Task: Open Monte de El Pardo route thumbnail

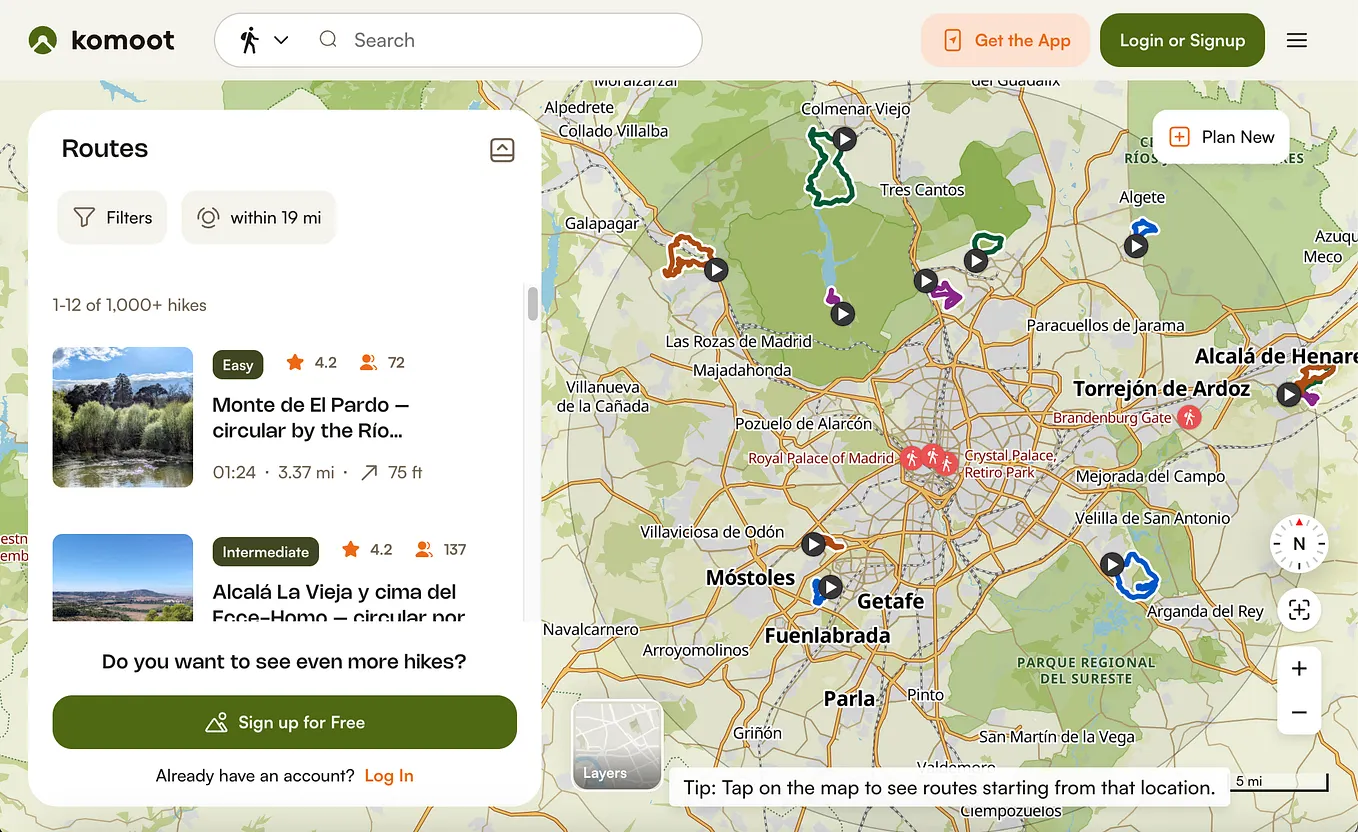Action: pyautogui.click(x=122, y=417)
